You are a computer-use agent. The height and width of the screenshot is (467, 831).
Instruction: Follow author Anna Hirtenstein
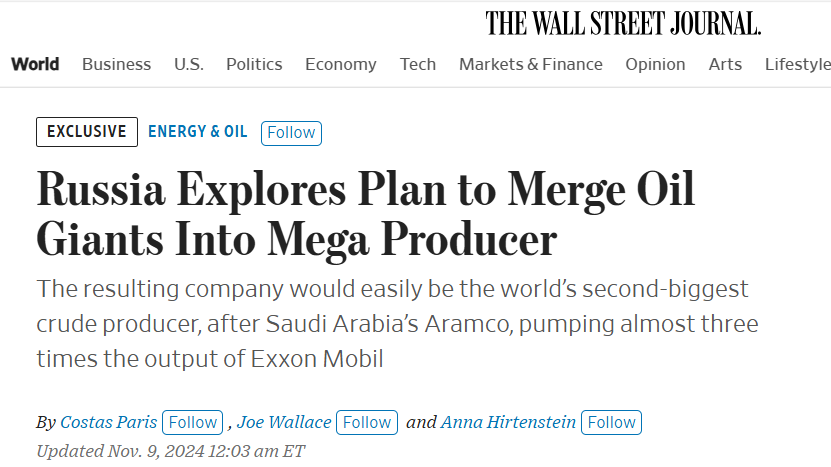click(612, 422)
